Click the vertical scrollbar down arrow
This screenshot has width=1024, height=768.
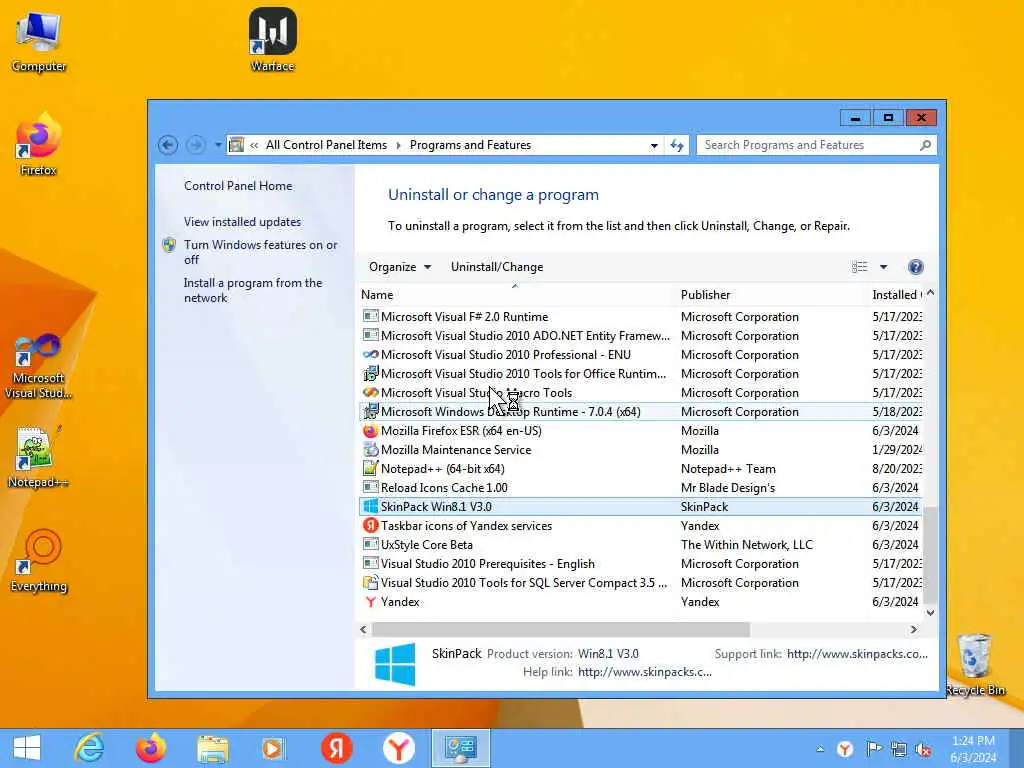(931, 613)
